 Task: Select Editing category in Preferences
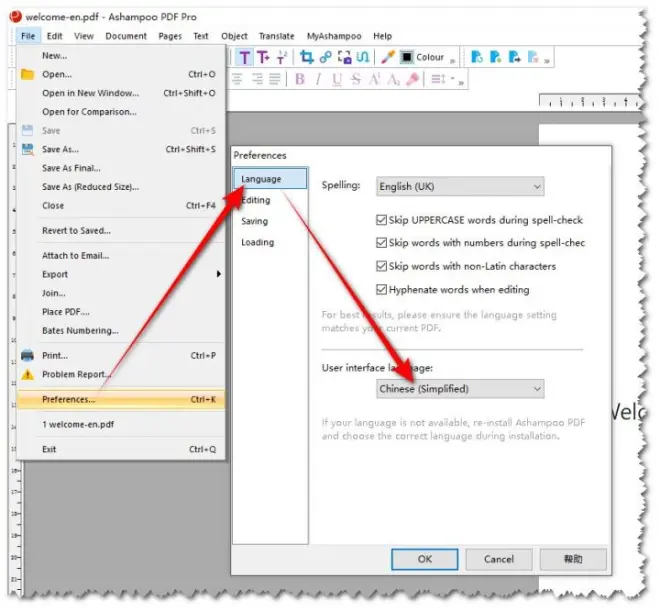[270, 200]
